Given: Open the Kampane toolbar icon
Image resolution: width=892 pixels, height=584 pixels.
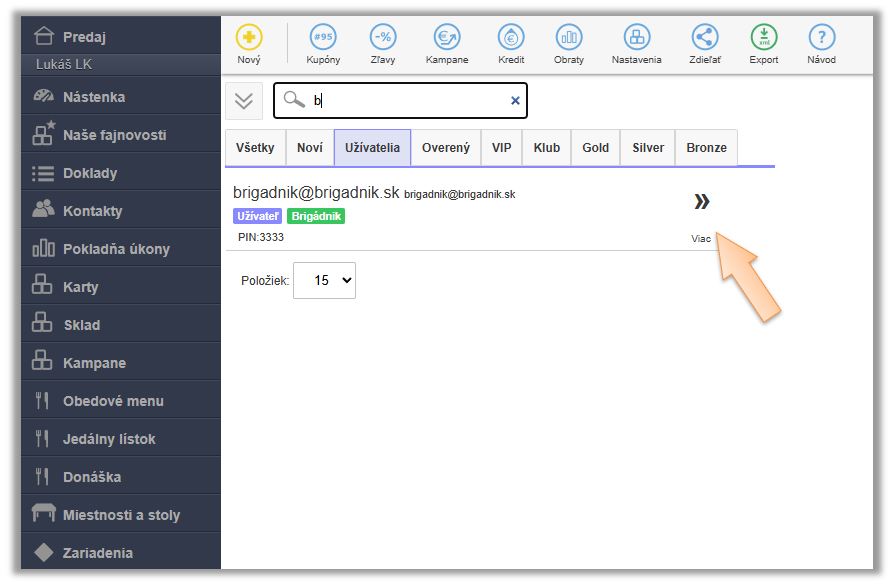Looking at the screenshot, I should pos(447,38).
